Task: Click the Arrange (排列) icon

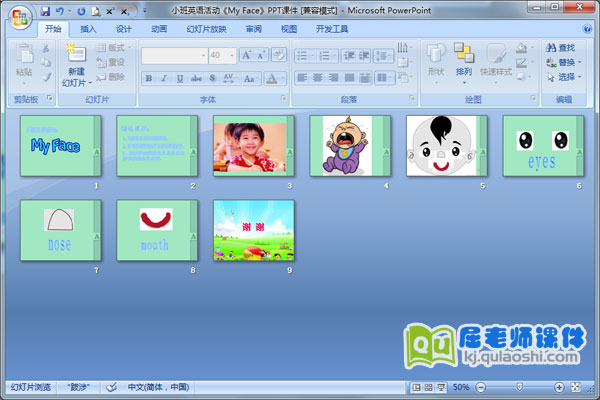Action: coord(464,54)
